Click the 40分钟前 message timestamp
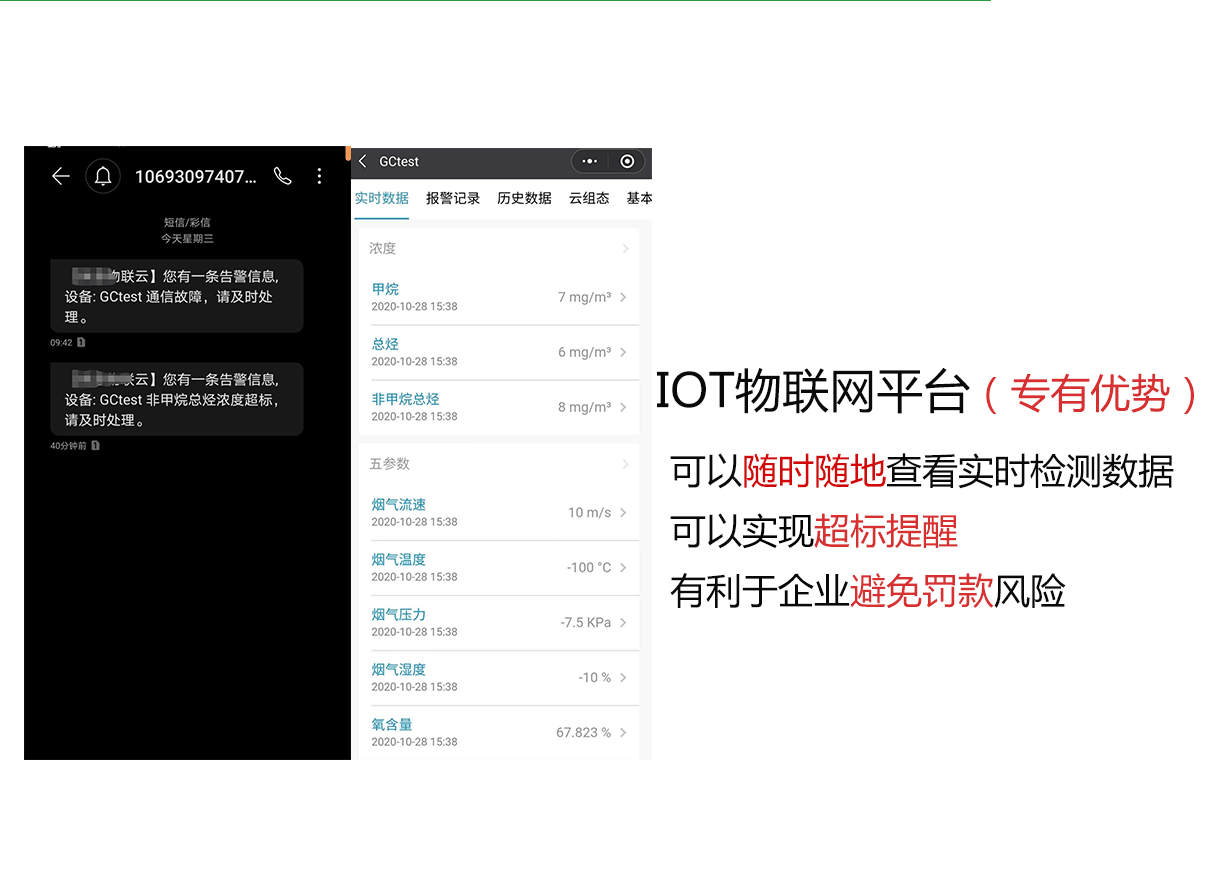Image resolution: width=1214 pixels, height=880 pixels. pyautogui.click(x=68, y=446)
